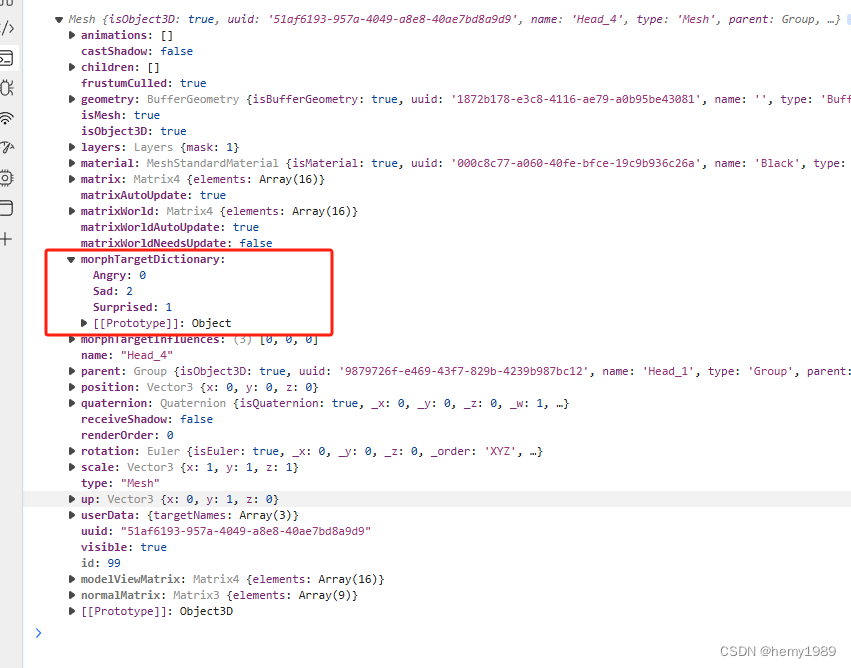Click the 'castShadow: false' row
This screenshot has height=668, width=851.
pos(137,51)
